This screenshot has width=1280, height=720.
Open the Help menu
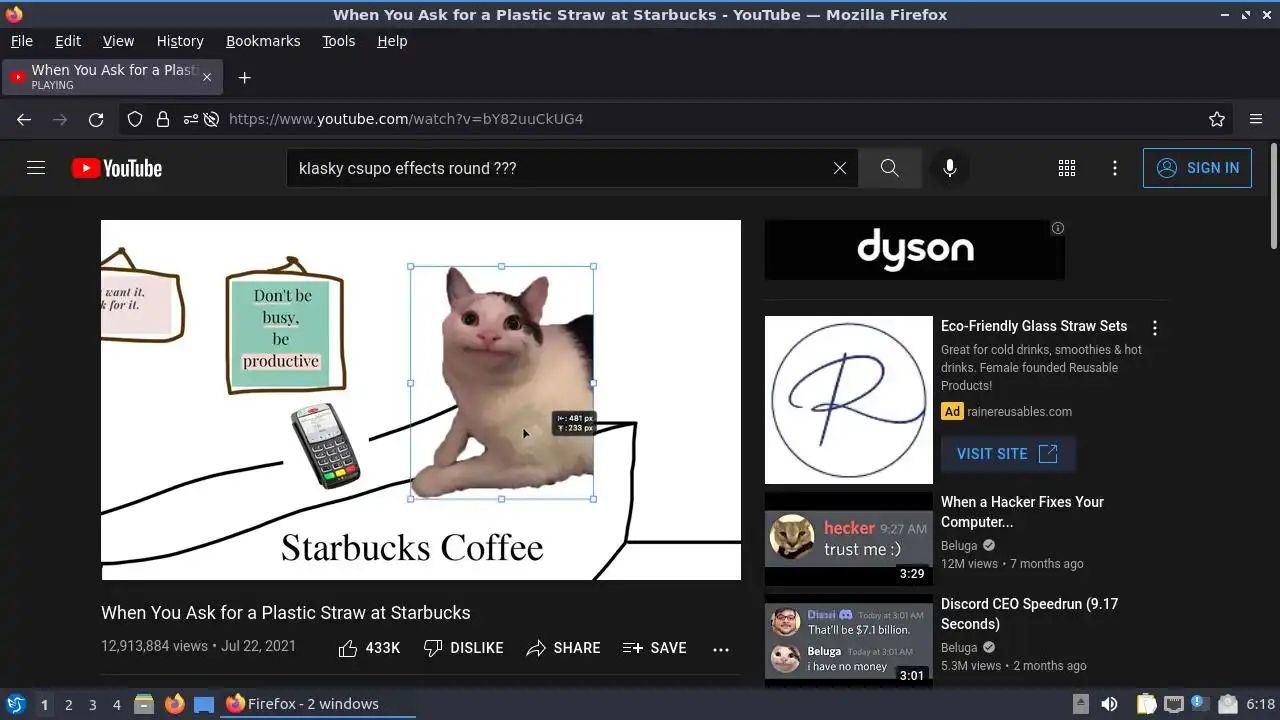click(x=392, y=41)
